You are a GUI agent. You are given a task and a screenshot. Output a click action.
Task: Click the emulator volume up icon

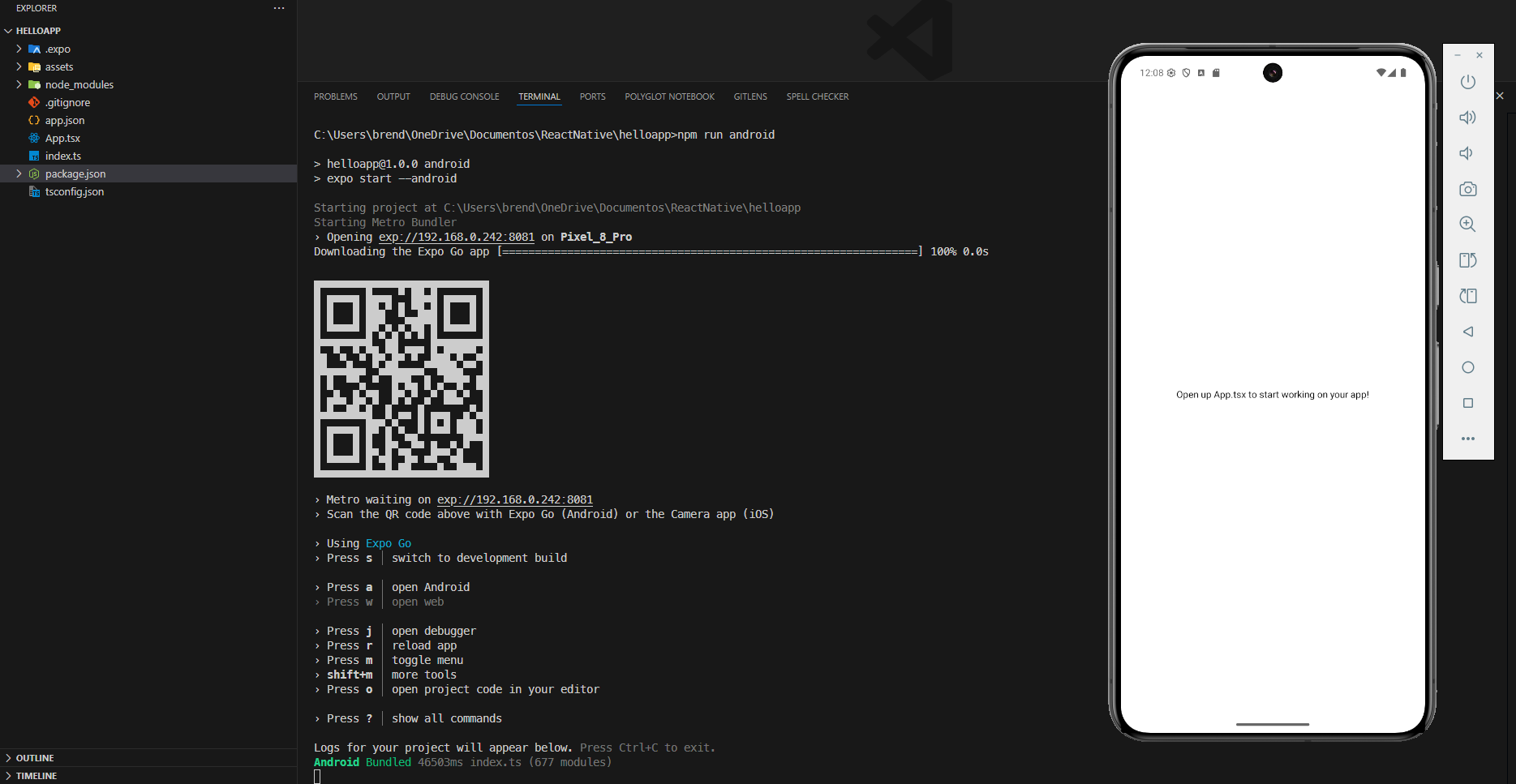coord(1467,118)
